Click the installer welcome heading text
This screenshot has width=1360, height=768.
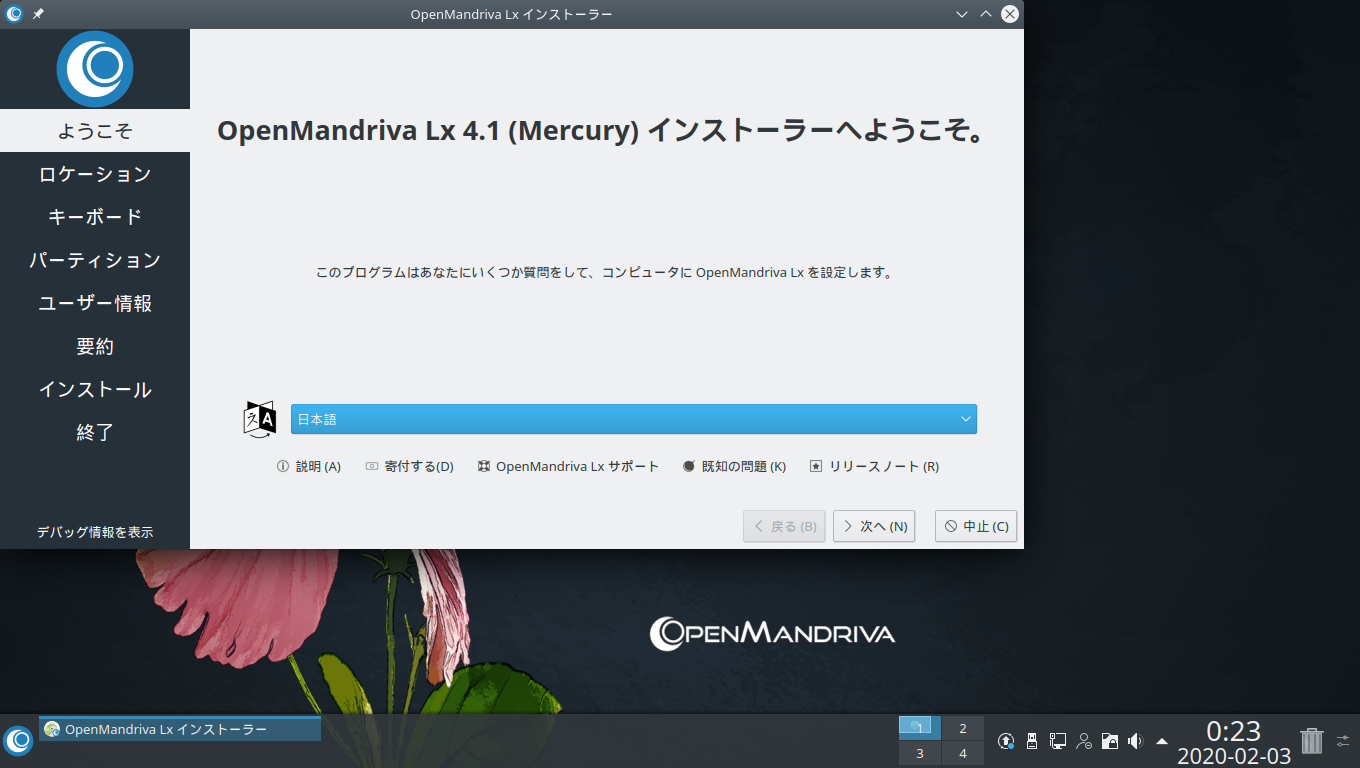coord(599,131)
